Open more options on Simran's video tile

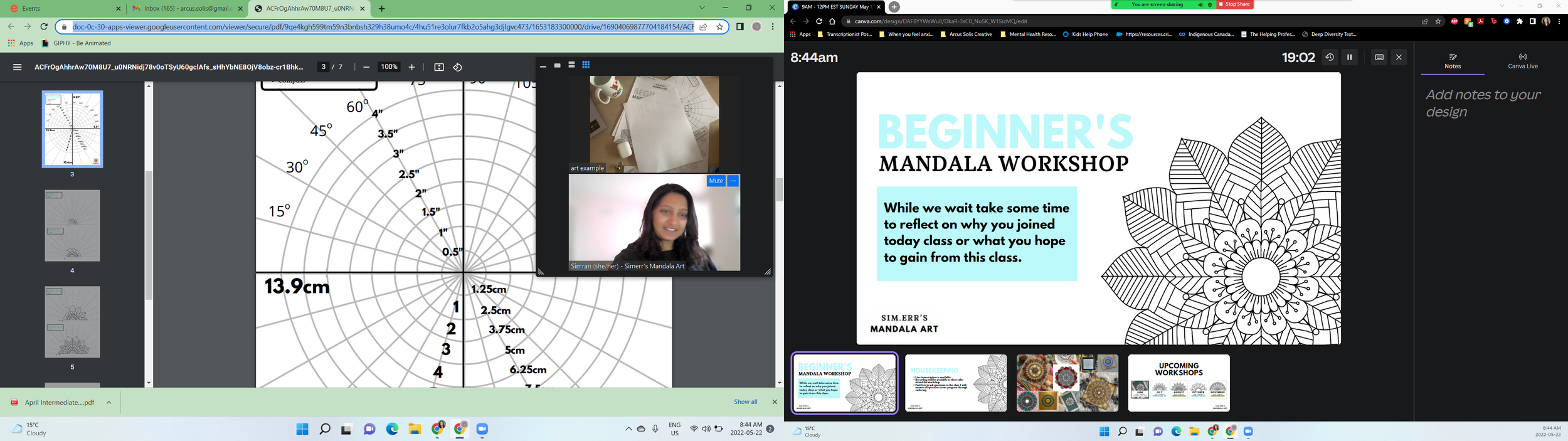(733, 181)
